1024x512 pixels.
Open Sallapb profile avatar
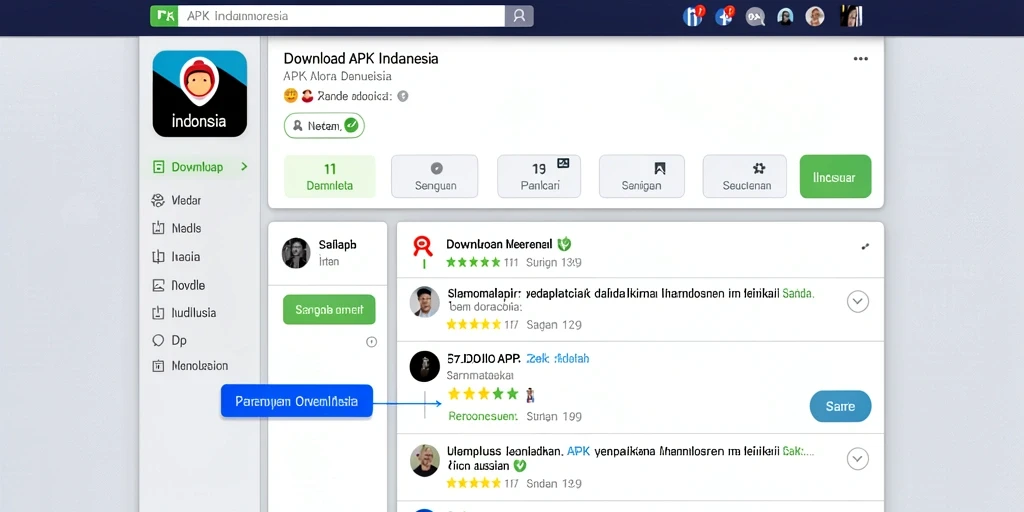point(296,253)
